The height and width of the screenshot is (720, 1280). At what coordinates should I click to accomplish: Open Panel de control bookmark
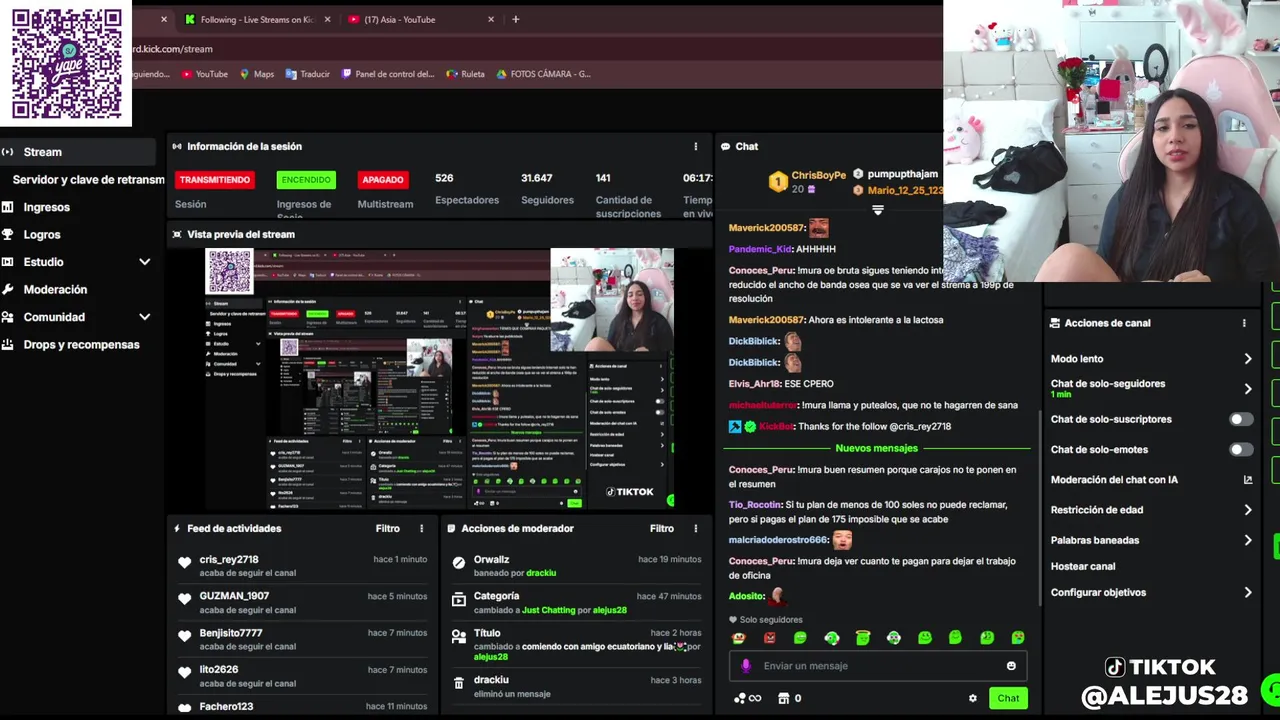(x=388, y=74)
